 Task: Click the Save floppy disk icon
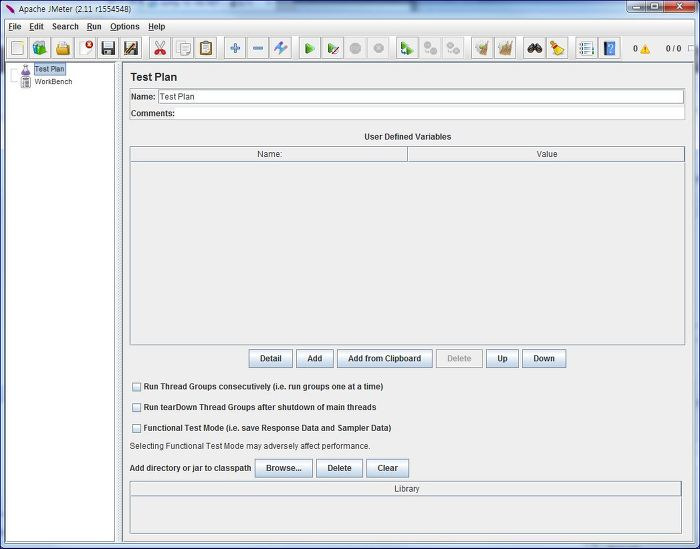[x=108, y=48]
